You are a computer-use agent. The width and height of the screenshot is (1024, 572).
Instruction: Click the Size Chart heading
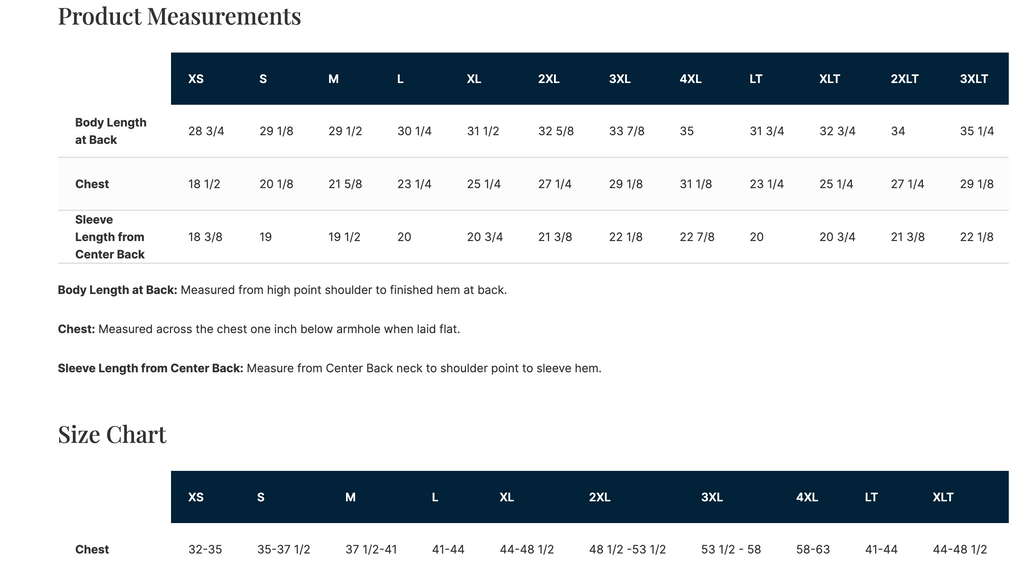click(x=112, y=435)
